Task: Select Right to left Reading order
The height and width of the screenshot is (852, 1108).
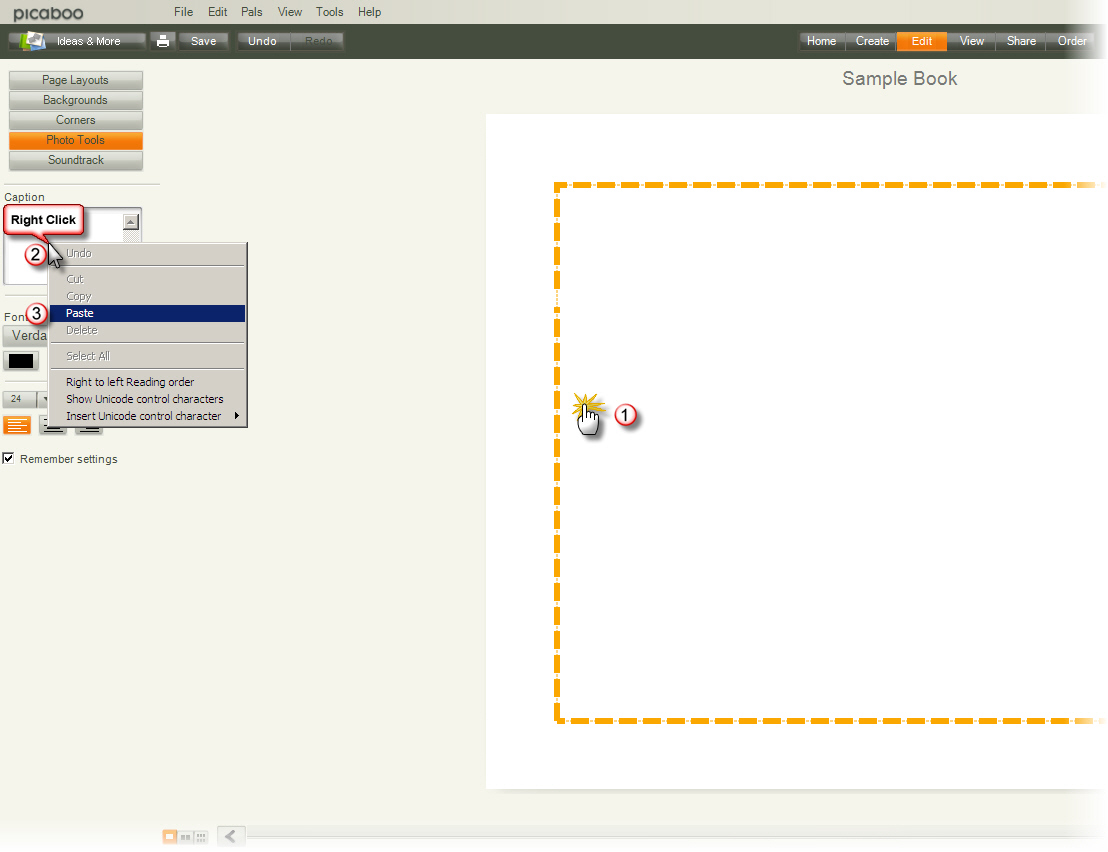Action: [x=130, y=382]
